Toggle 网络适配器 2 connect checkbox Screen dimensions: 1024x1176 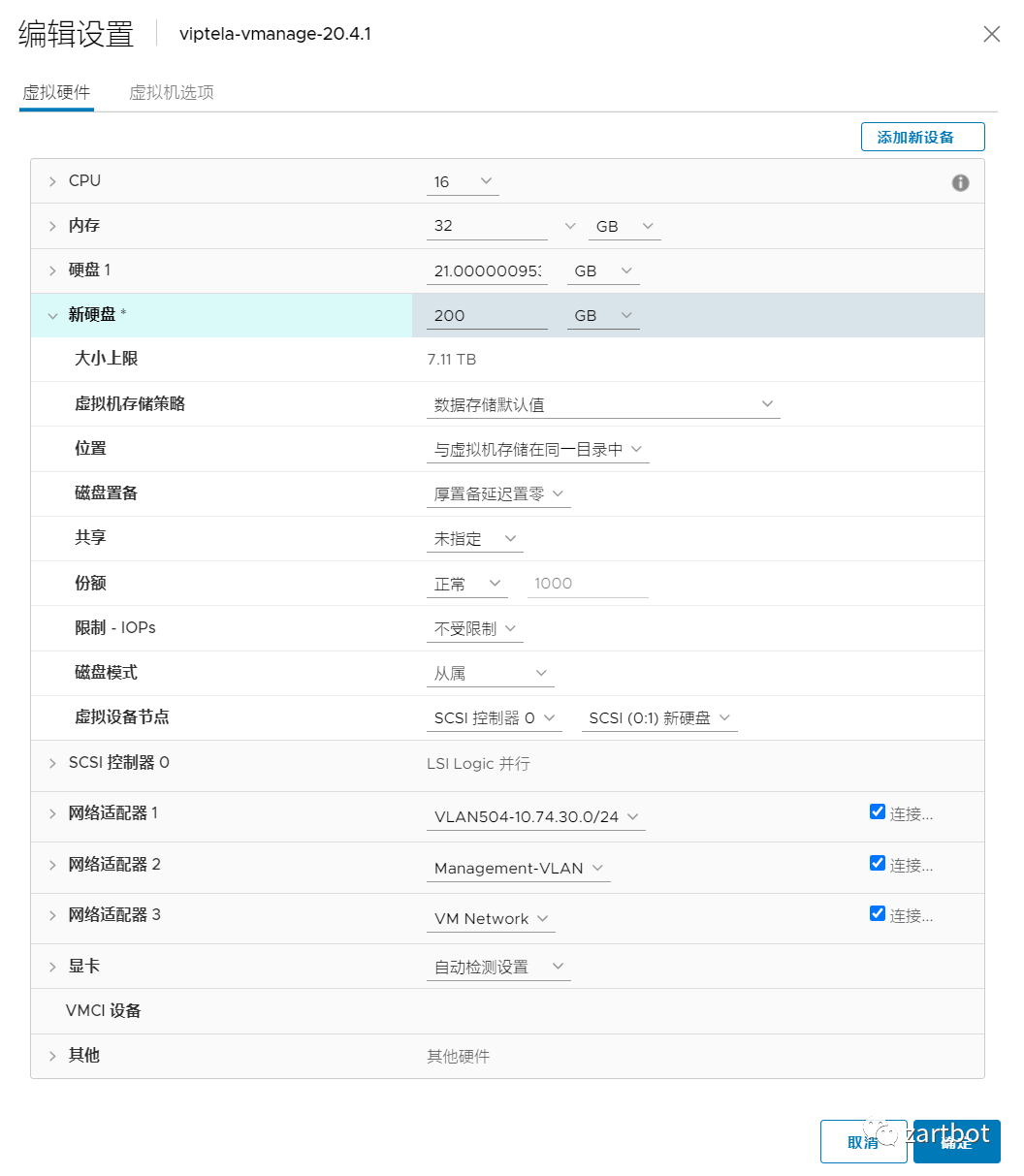tap(878, 863)
